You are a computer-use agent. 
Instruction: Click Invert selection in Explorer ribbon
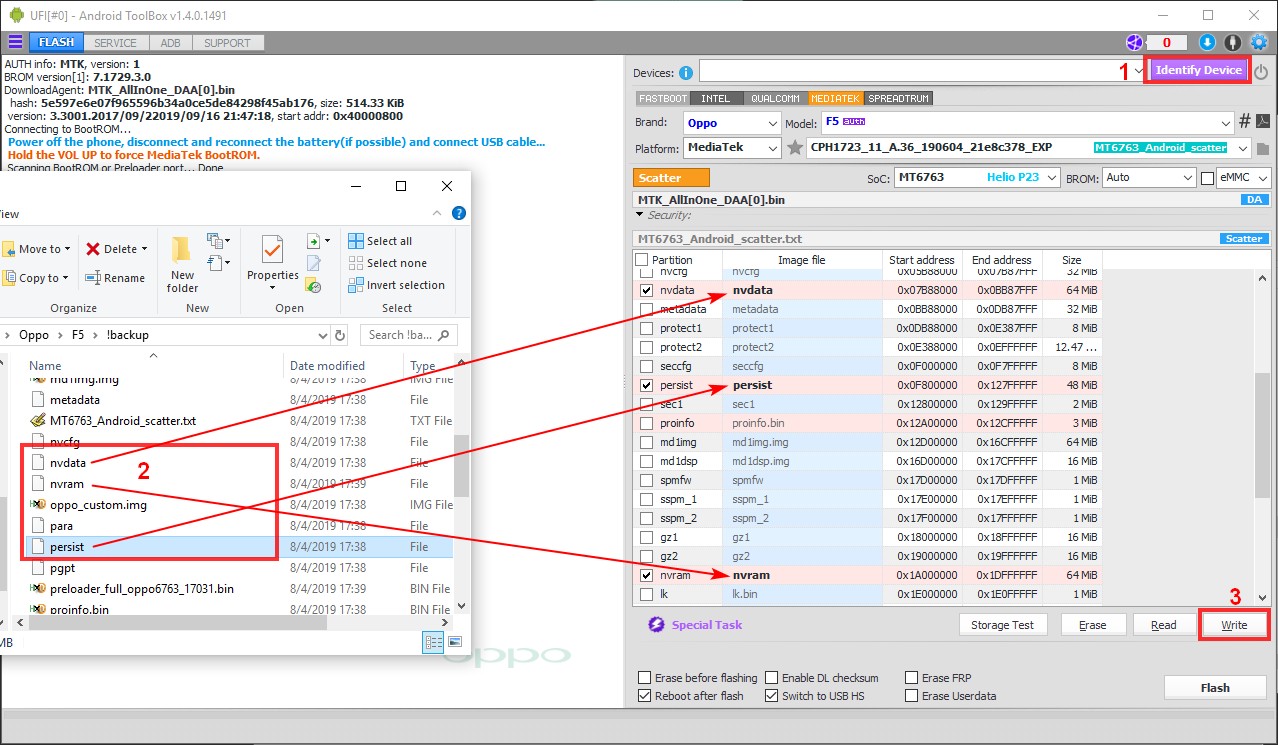(396, 285)
